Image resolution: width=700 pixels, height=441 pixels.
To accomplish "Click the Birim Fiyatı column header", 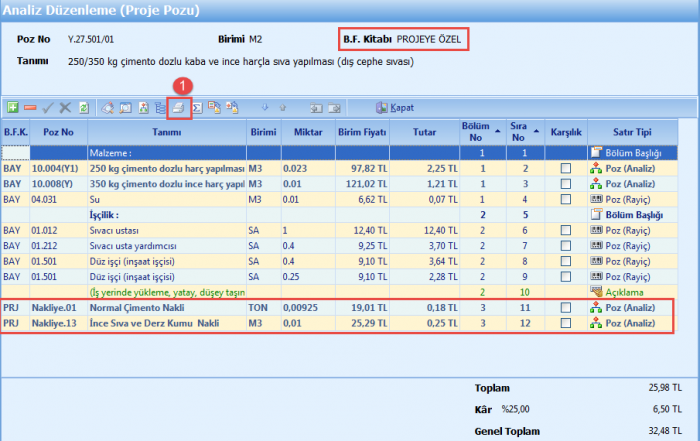I will (x=363, y=133).
